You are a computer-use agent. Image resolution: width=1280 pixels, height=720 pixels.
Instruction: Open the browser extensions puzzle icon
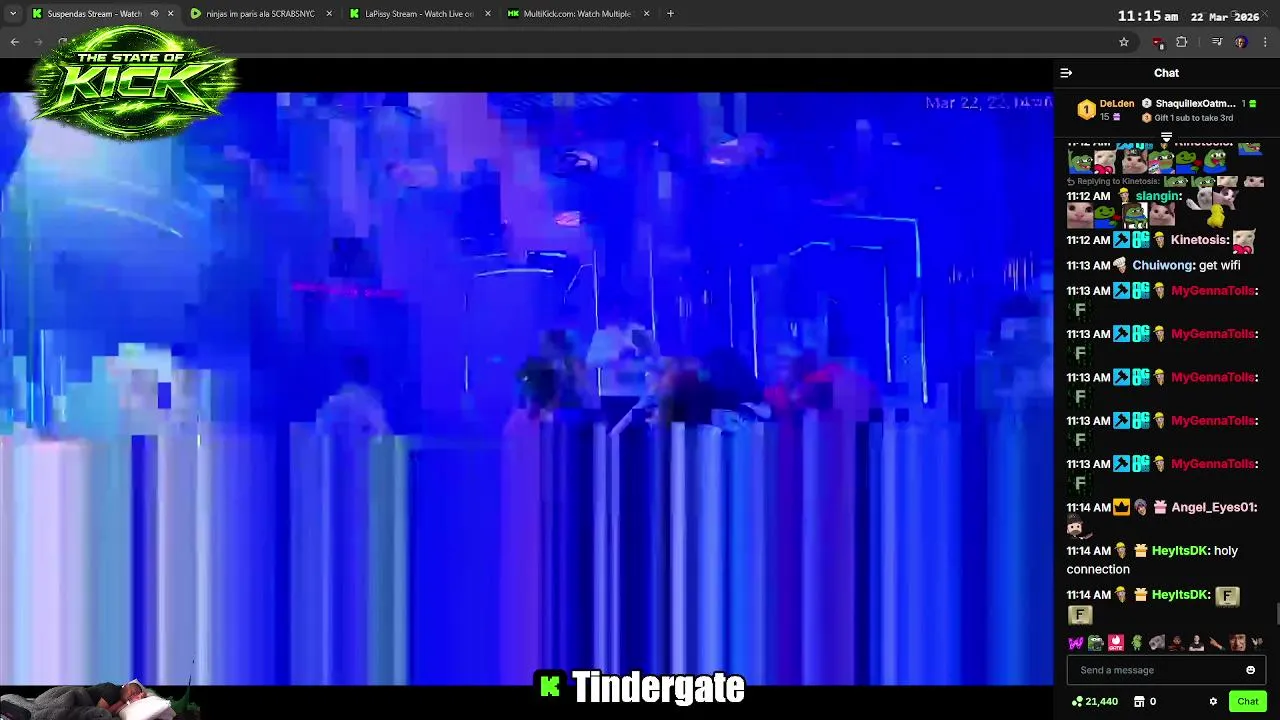(1182, 42)
